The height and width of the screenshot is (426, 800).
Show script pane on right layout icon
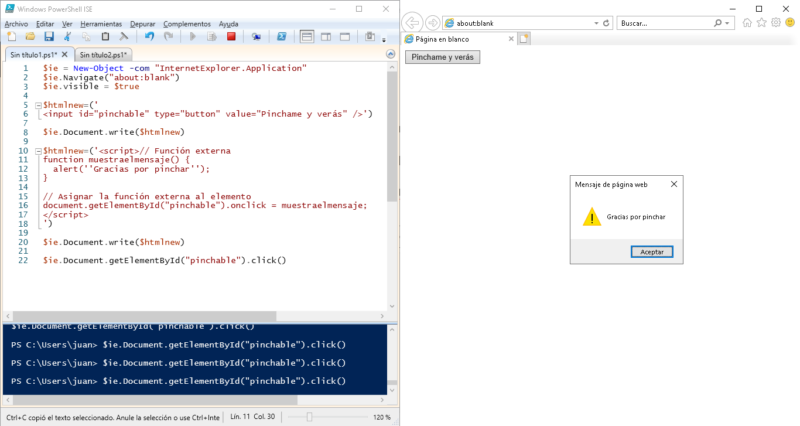tap(326, 37)
